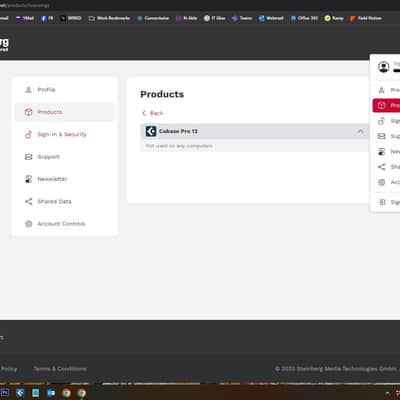Click the second Chrome icon in taskbar
The height and width of the screenshot is (400, 400).
tap(82, 393)
